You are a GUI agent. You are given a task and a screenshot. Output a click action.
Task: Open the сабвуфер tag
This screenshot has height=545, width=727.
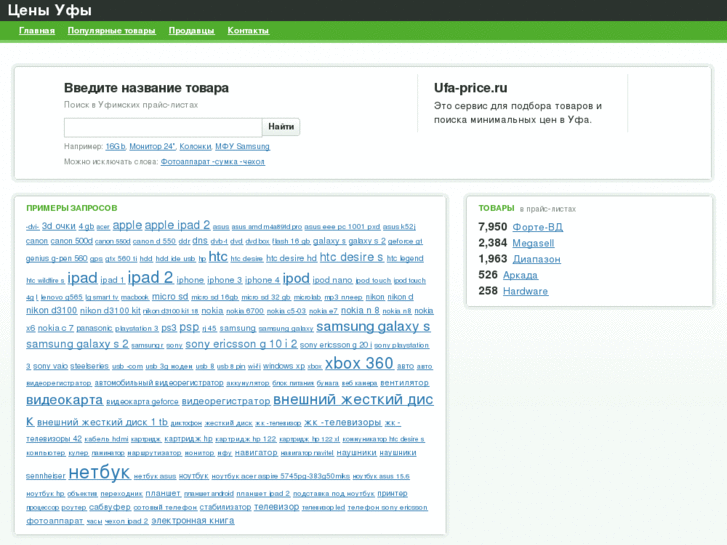(x=110, y=507)
